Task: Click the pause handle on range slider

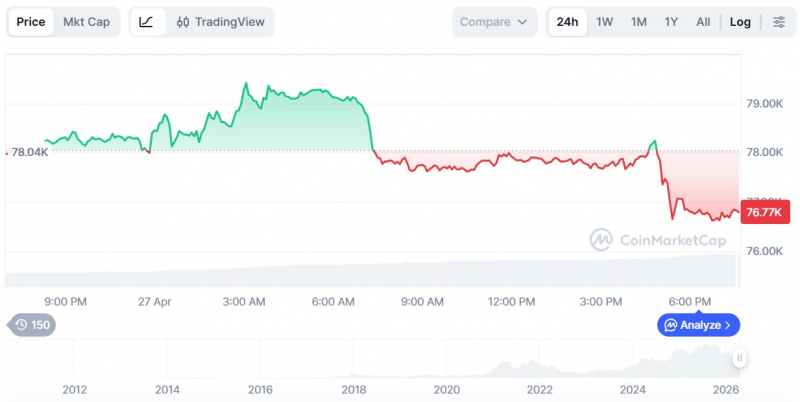Action: pyautogui.click(x=739, y=358)
